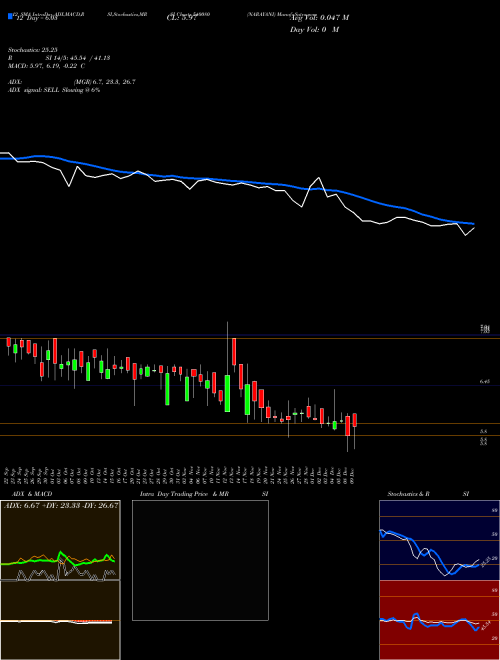Click the 'ADX: 6.67 +DY: 23.33 -DY: 26.67' header
Image resolution: width=500 pixels, height=660 pixels.
[61, 505]
